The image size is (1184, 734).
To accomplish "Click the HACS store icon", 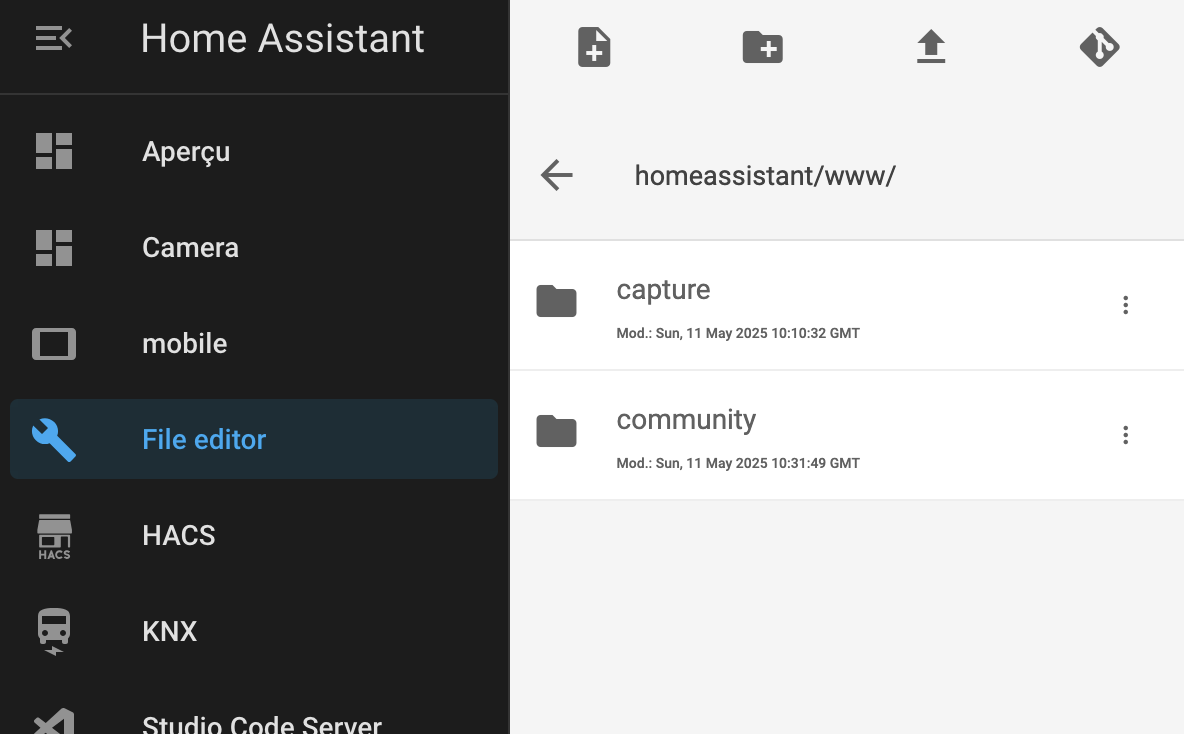I will click(x=54, y=536).
